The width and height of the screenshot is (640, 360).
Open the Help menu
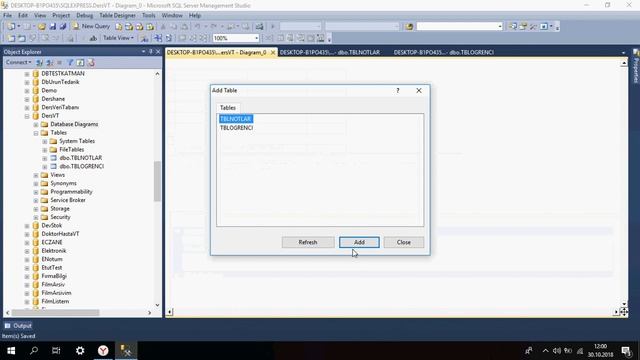[195, 15]
